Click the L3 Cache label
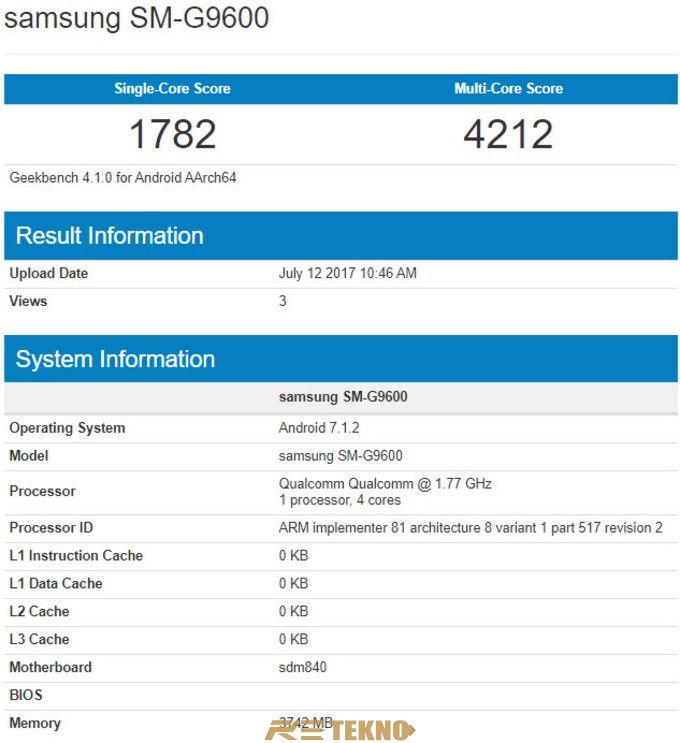Viewport: 680px width, 743px height. [39, 640]
